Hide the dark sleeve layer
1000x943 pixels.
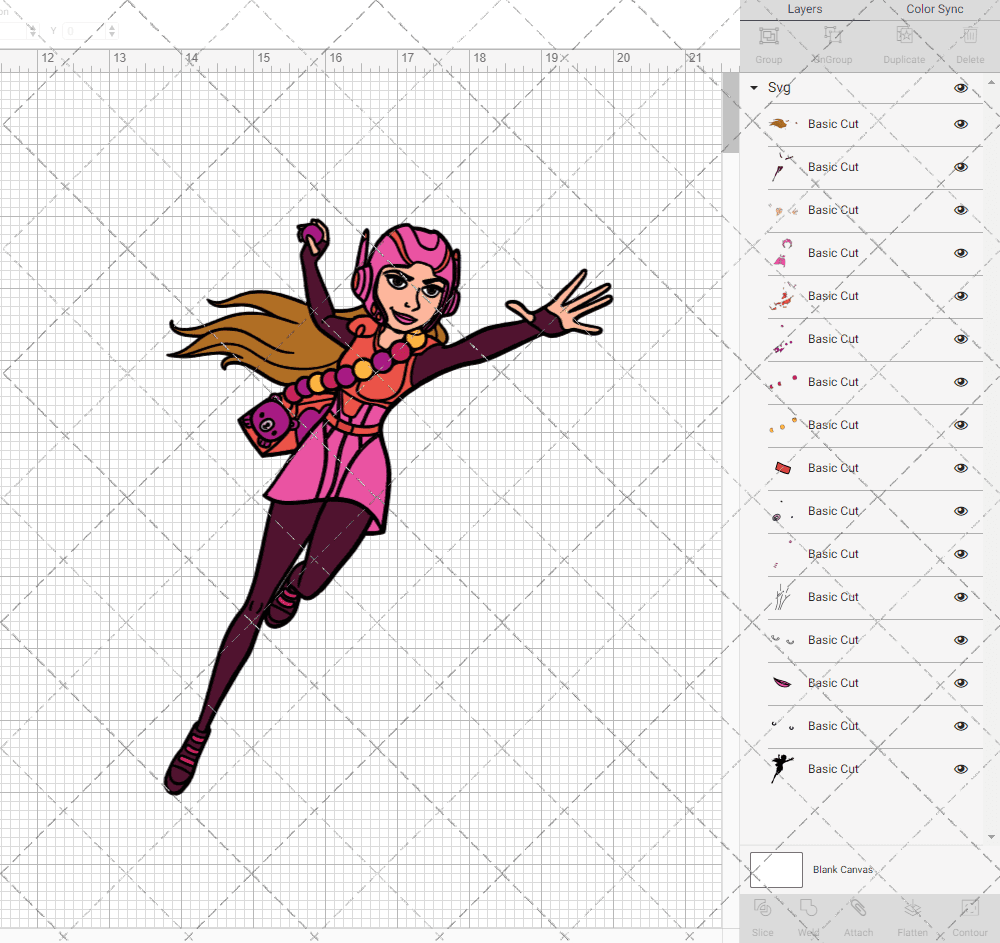tap(960, 167)
